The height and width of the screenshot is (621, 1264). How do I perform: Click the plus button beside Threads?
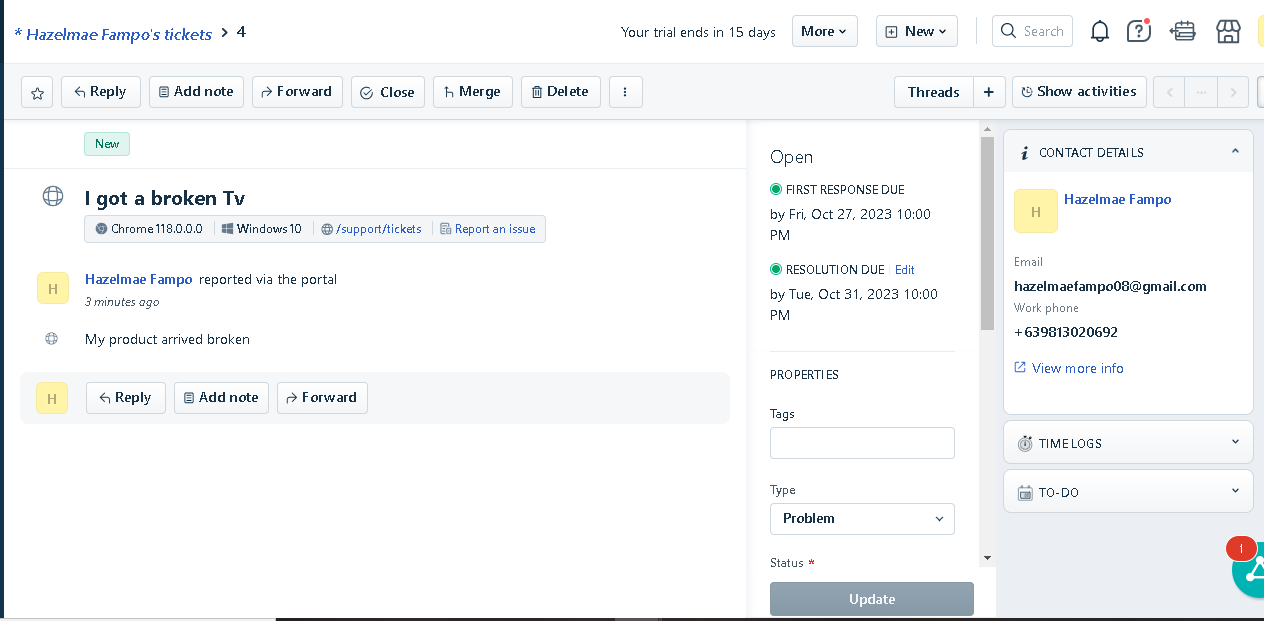click(988, 92)
